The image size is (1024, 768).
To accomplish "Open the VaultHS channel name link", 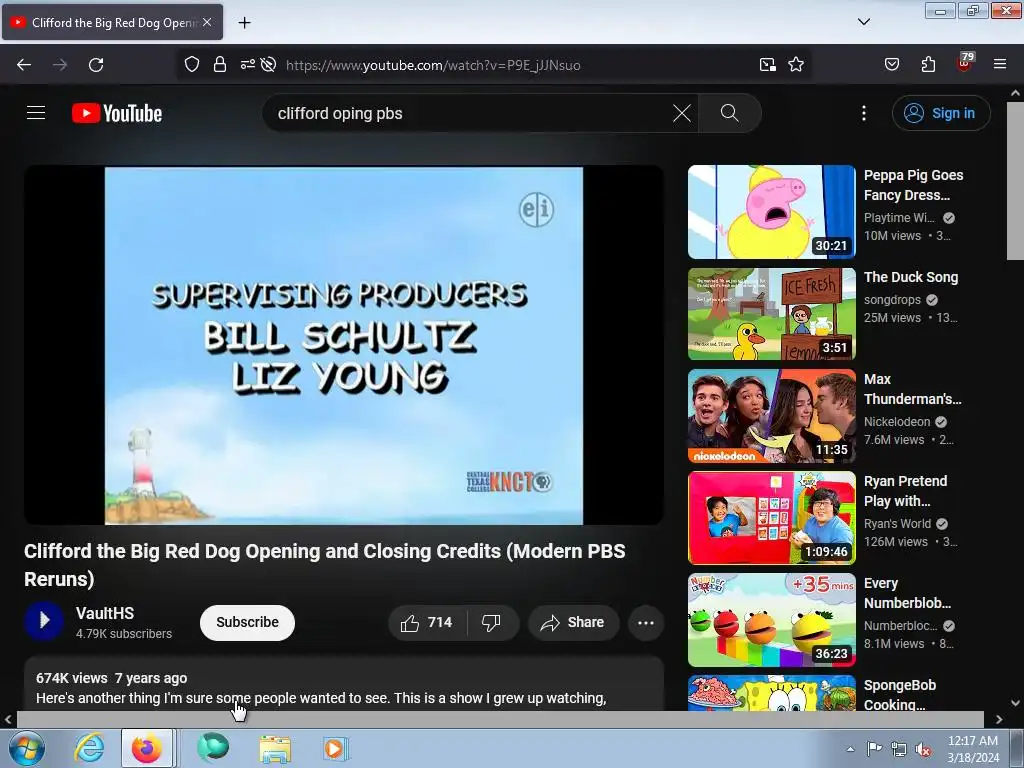I will [x=104, y=613].
